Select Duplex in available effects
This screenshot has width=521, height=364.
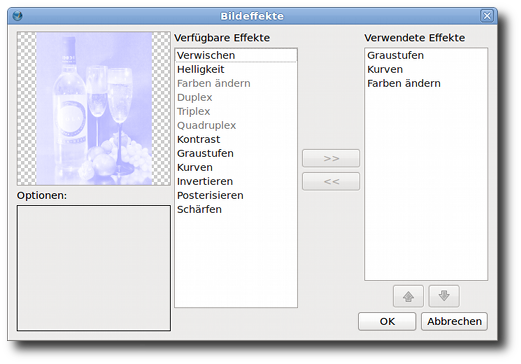[236, 97]
